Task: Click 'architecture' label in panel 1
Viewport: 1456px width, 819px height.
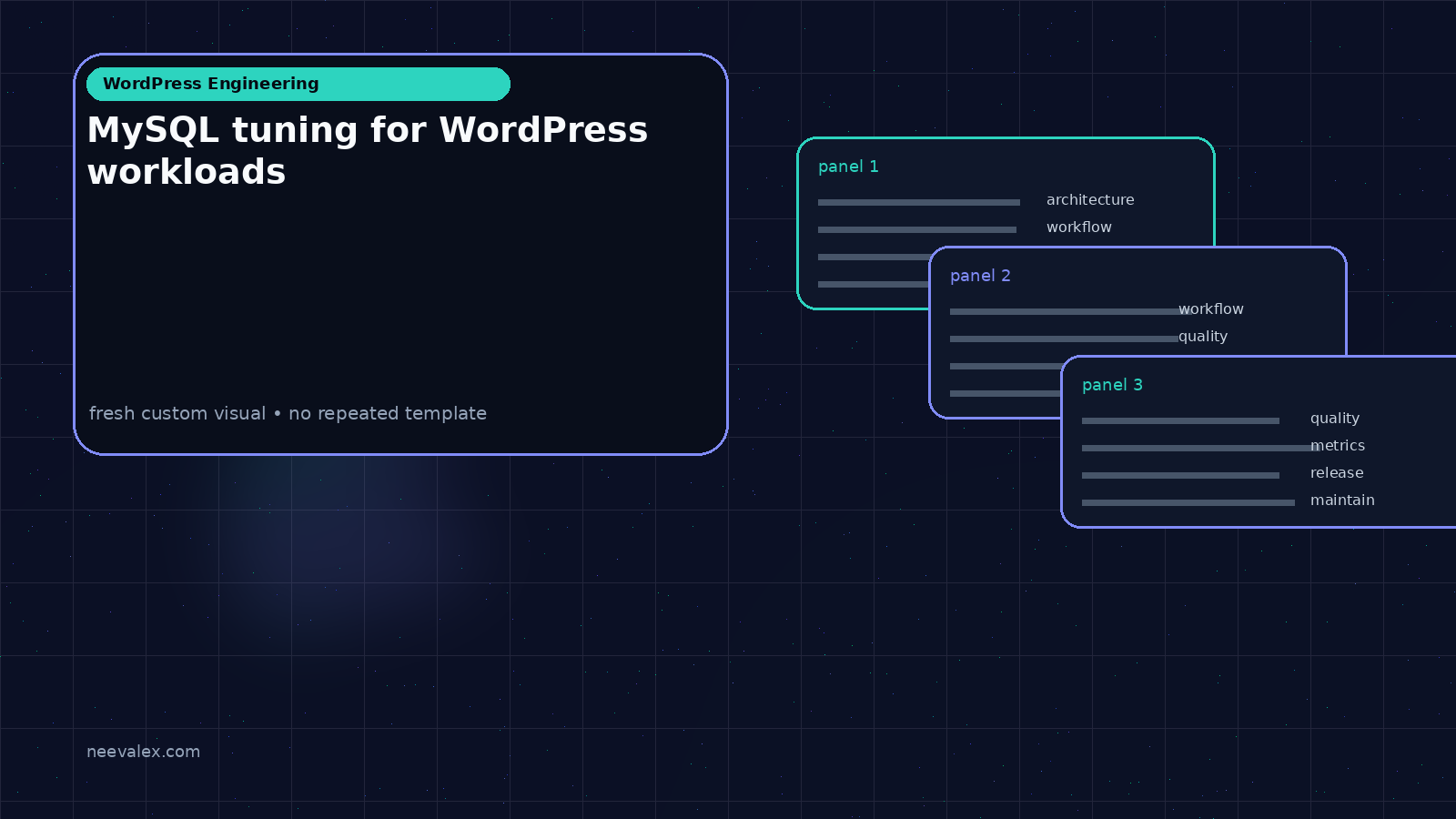Action: [1090, 200]
